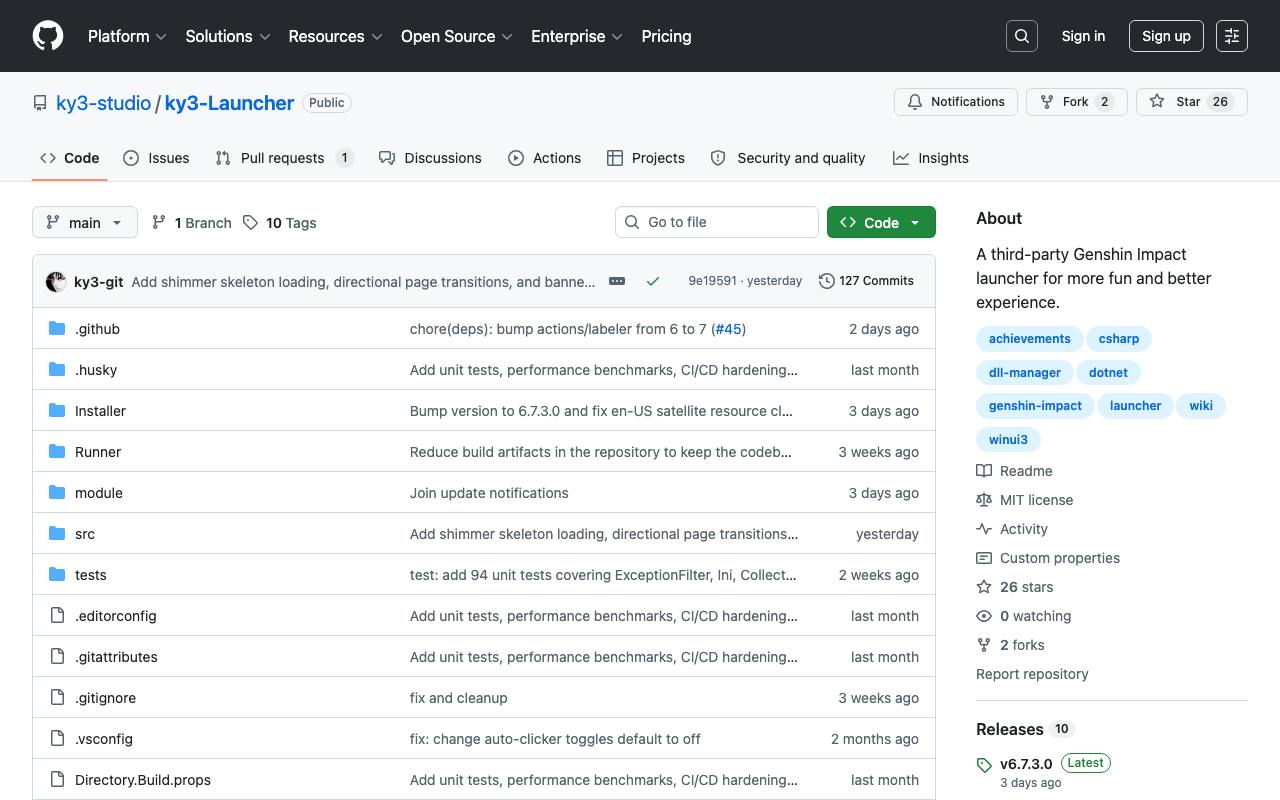Image resolution: width=1280 pixels, height=800 pixels.
Task: Open the achievements topic tag
Action: [x=1029, y=339]
